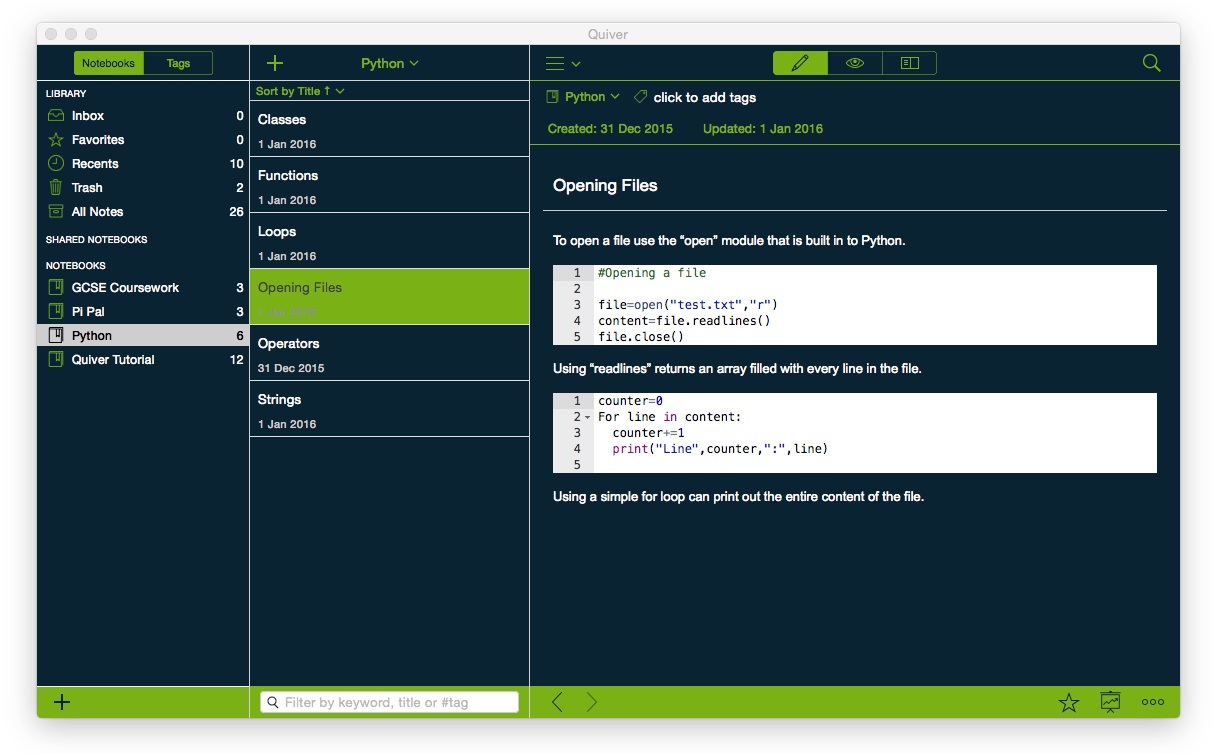Screen dimensions: 1228x754
Task: Open the Python notebook dropdown in the note list header
Action: pos(390,63)
